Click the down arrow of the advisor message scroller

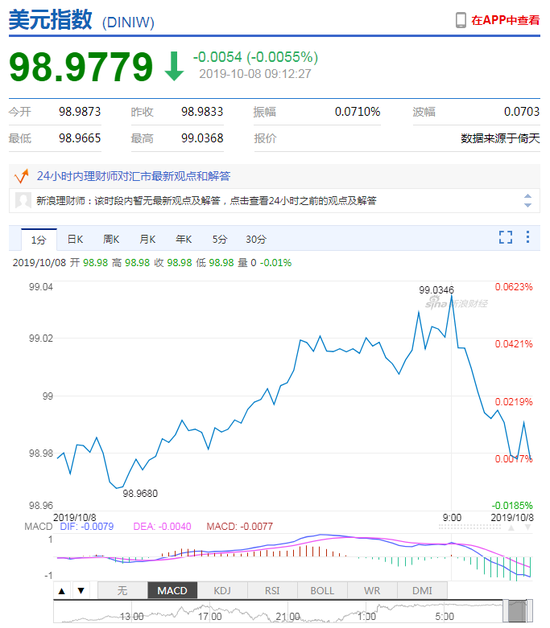[x=528, y=205]
